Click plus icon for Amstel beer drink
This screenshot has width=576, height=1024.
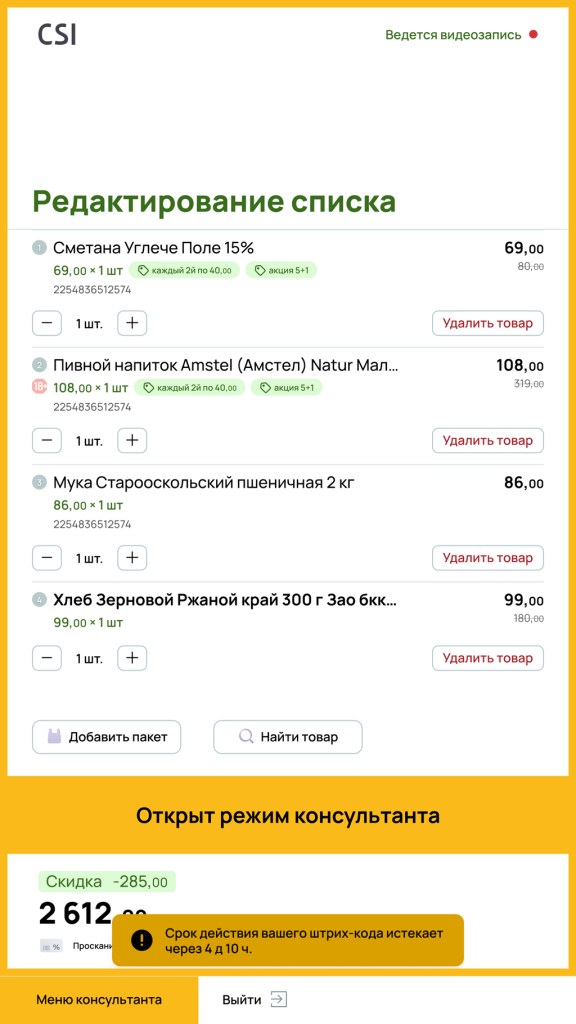[x=132, y=441]
